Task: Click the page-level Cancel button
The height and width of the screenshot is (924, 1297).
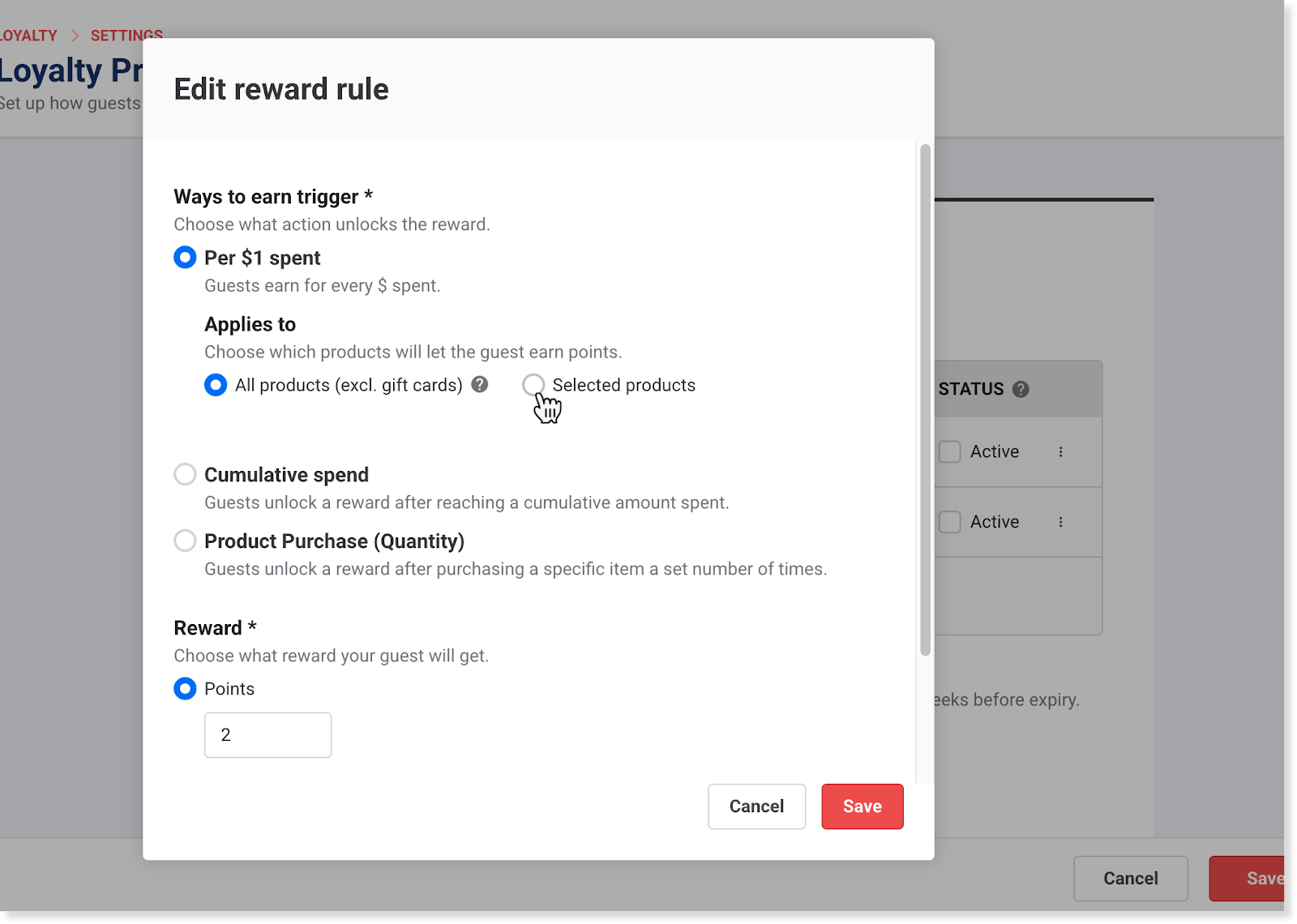Action: 1130,879
